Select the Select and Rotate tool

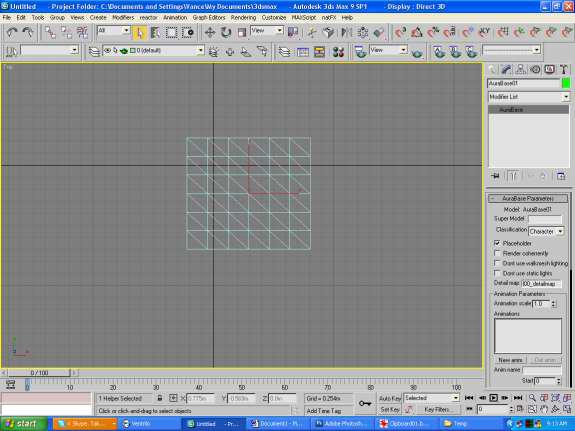pos(226,33)
